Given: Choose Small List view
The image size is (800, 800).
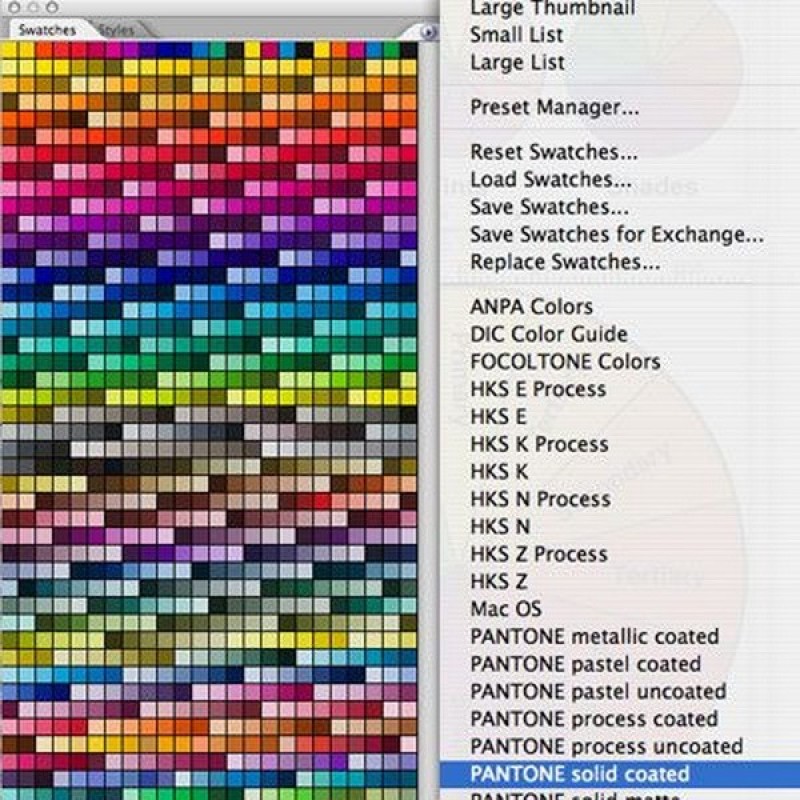Looking at the screenshot, I should coord(517,35).
